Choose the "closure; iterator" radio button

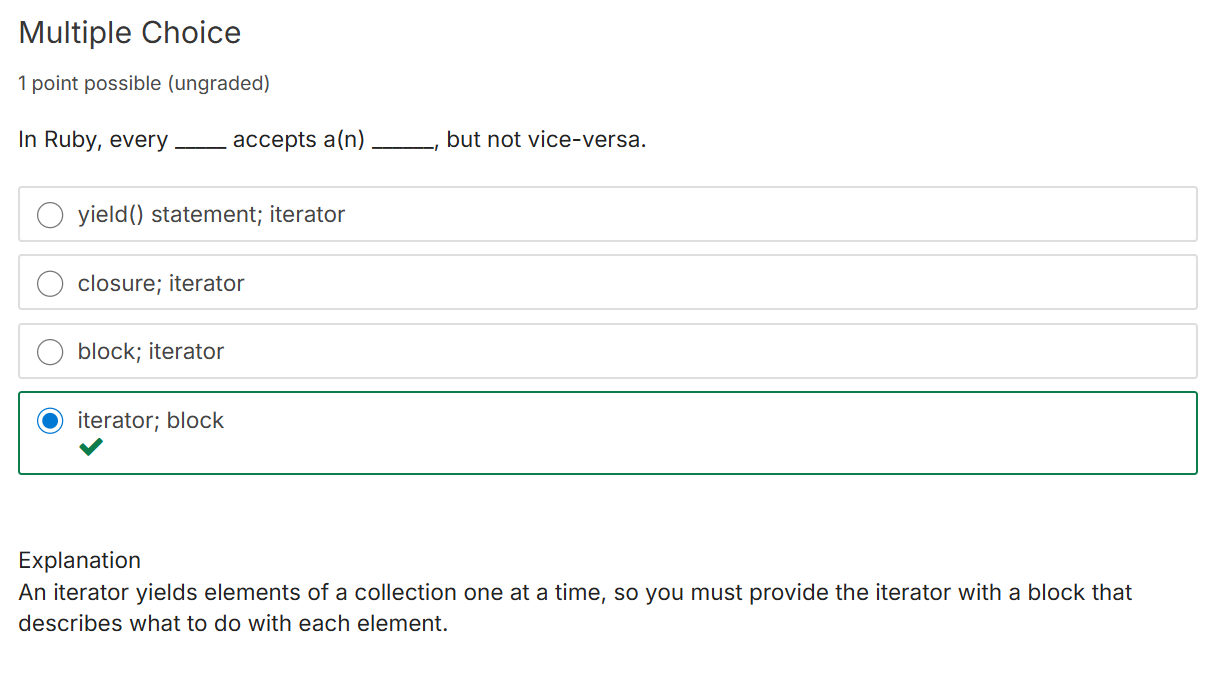[x=50, y=284]
